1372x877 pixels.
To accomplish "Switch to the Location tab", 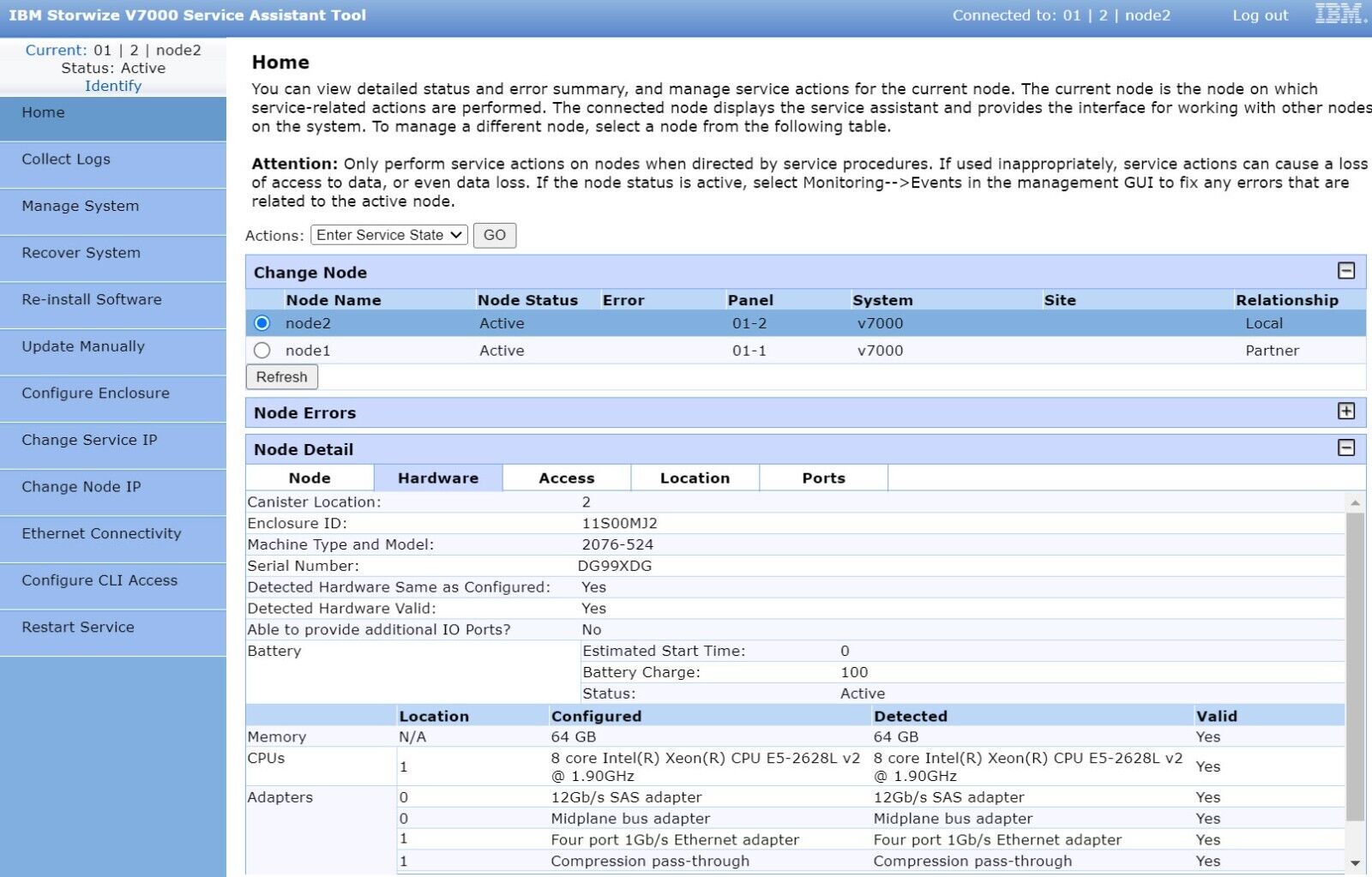I will [695, 478].
